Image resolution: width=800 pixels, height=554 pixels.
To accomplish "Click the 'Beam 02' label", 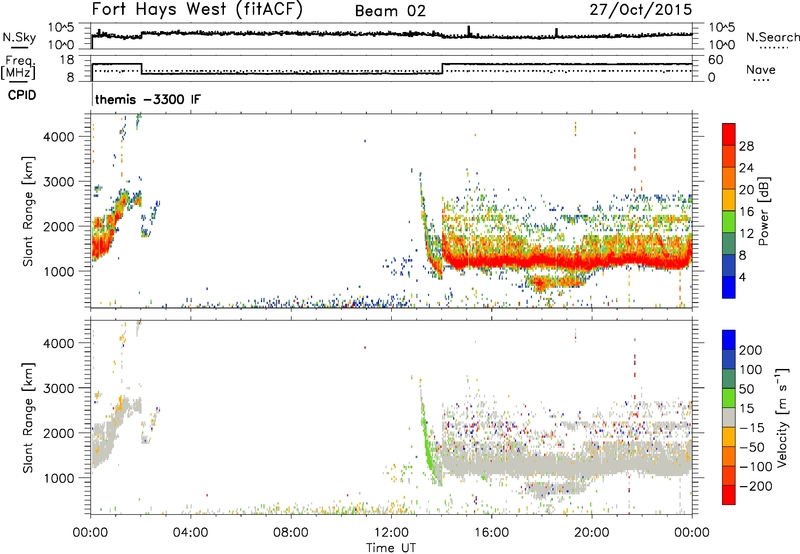I will (390, 11).
